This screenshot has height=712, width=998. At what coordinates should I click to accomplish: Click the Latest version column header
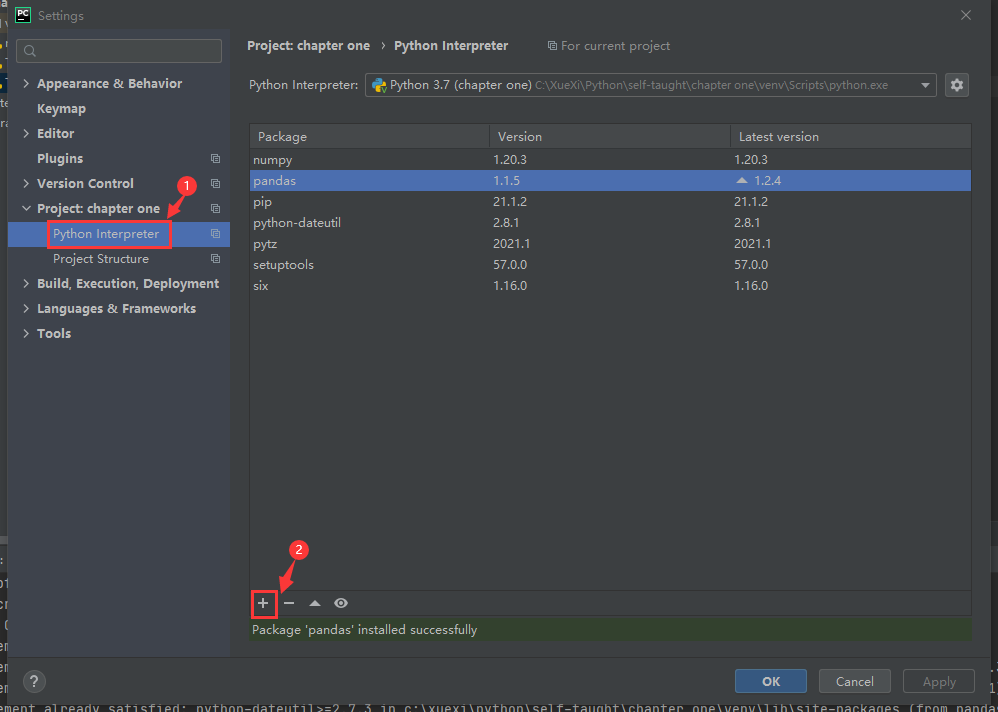[x=851, y=137]
